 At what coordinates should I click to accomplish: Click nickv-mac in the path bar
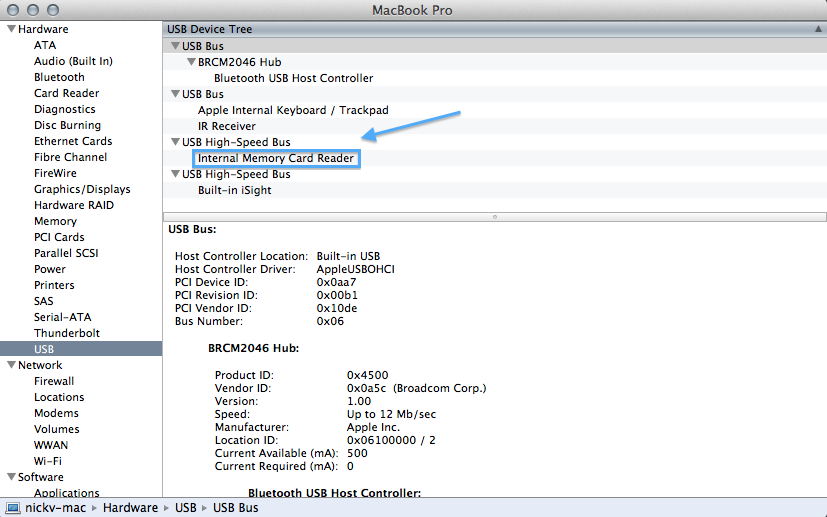pyautogui.click(x=55, y=508)
